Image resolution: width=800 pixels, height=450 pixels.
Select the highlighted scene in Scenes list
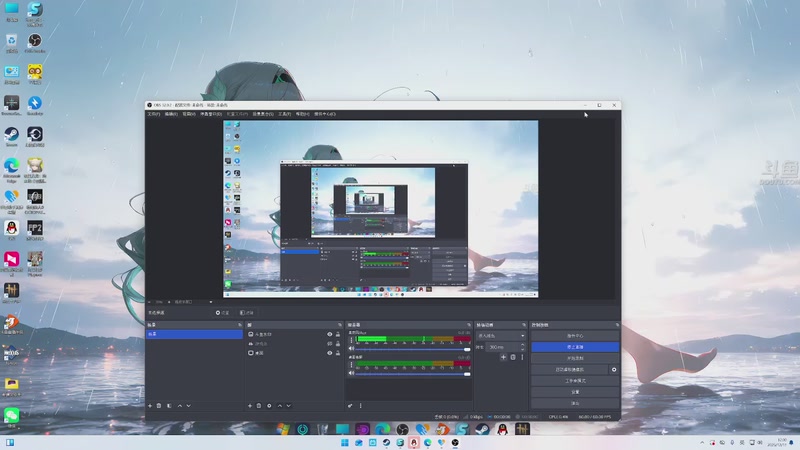tap(194, 334)
